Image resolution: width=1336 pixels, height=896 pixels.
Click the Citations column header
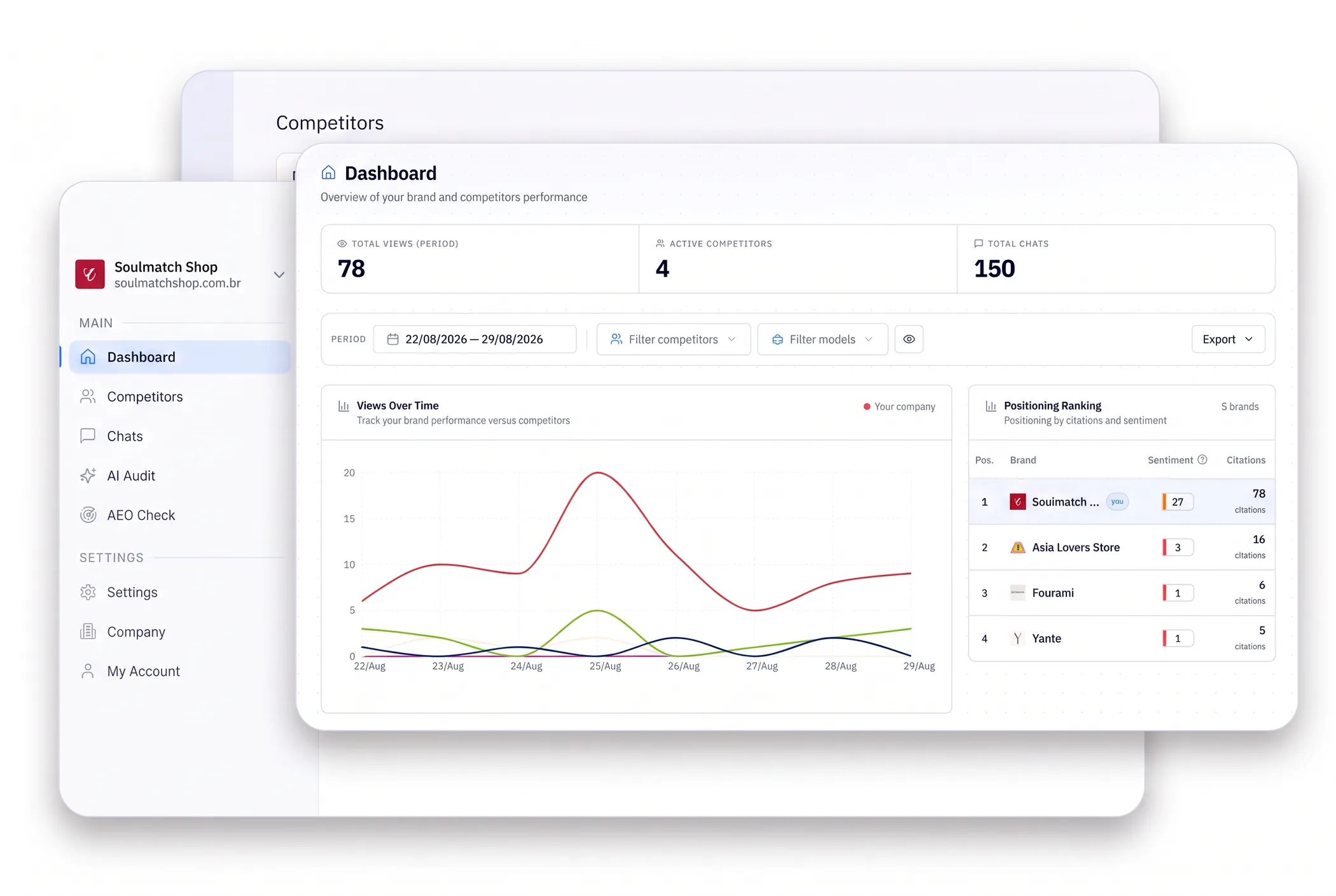pos(1246,460)
